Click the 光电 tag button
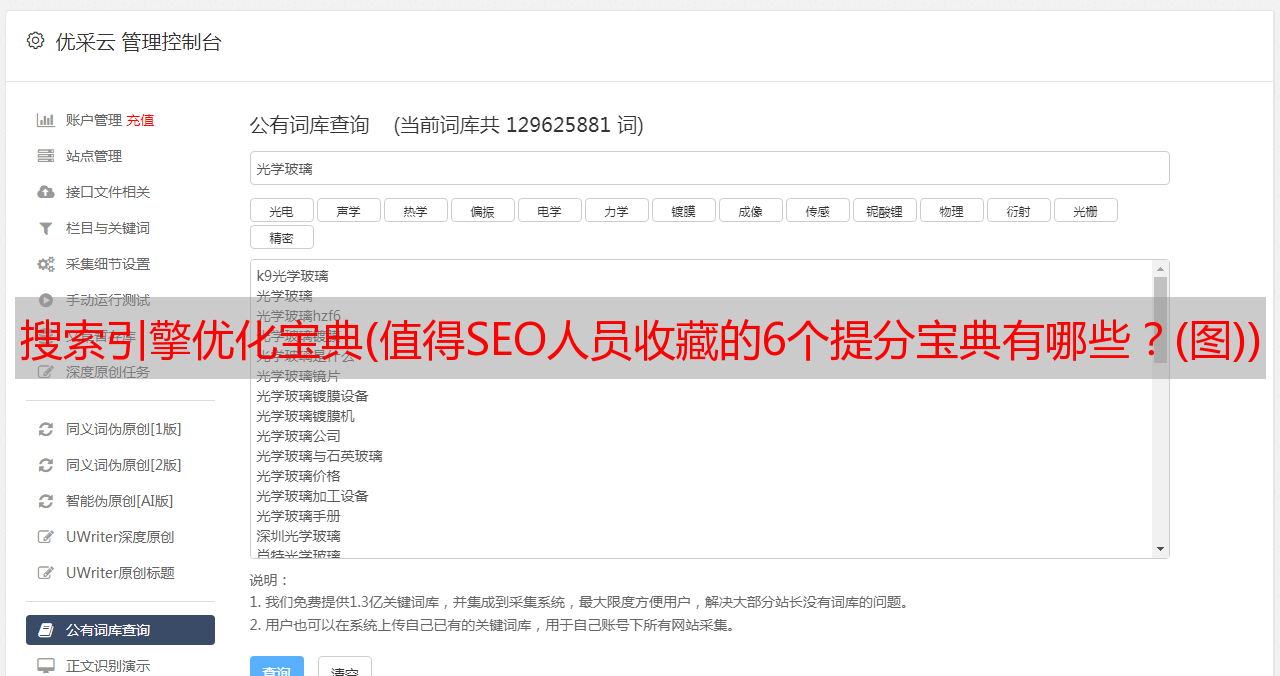 281,210
